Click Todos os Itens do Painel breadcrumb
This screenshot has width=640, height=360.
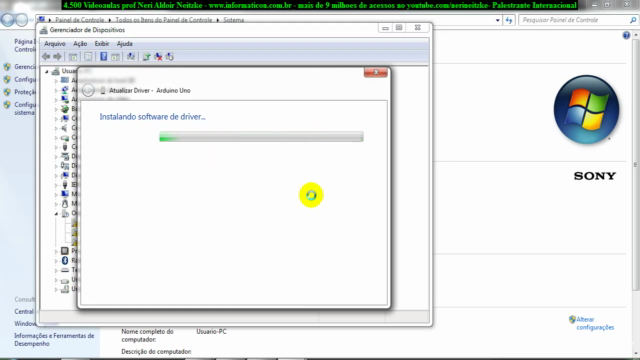pyautogui.click(x=164, y=20)
